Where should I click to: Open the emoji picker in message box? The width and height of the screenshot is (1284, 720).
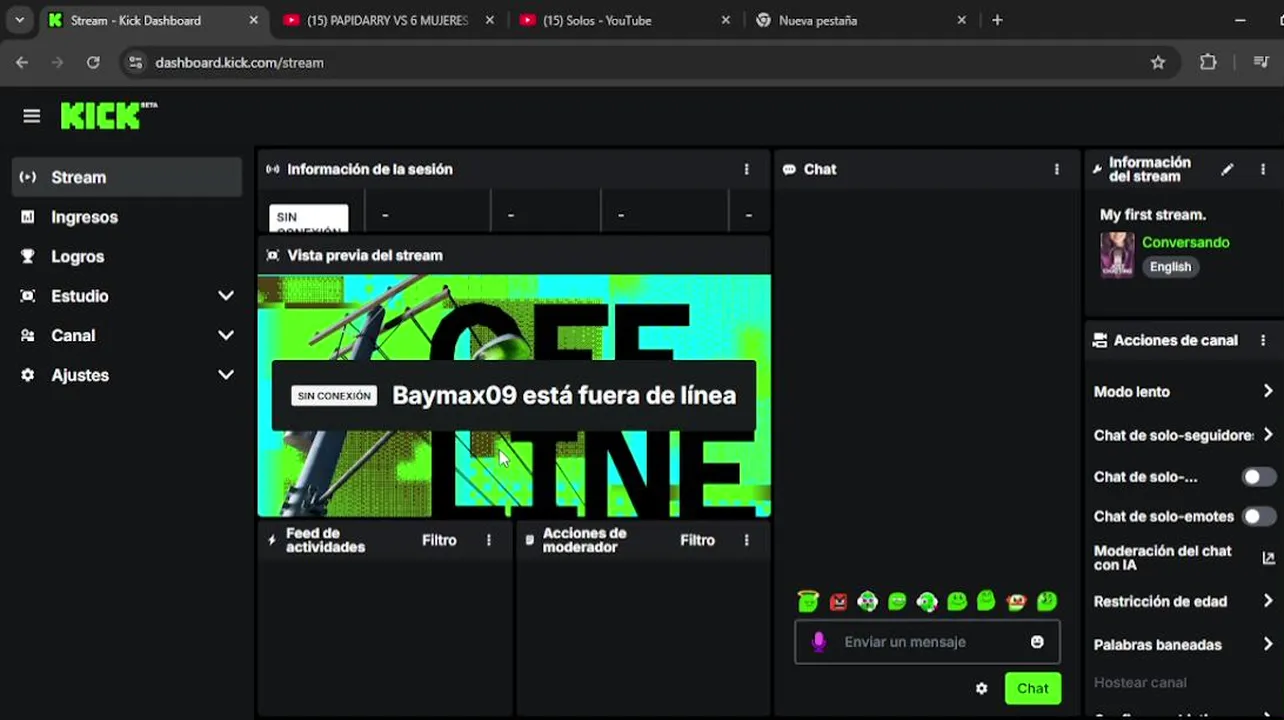point(1037,642)
